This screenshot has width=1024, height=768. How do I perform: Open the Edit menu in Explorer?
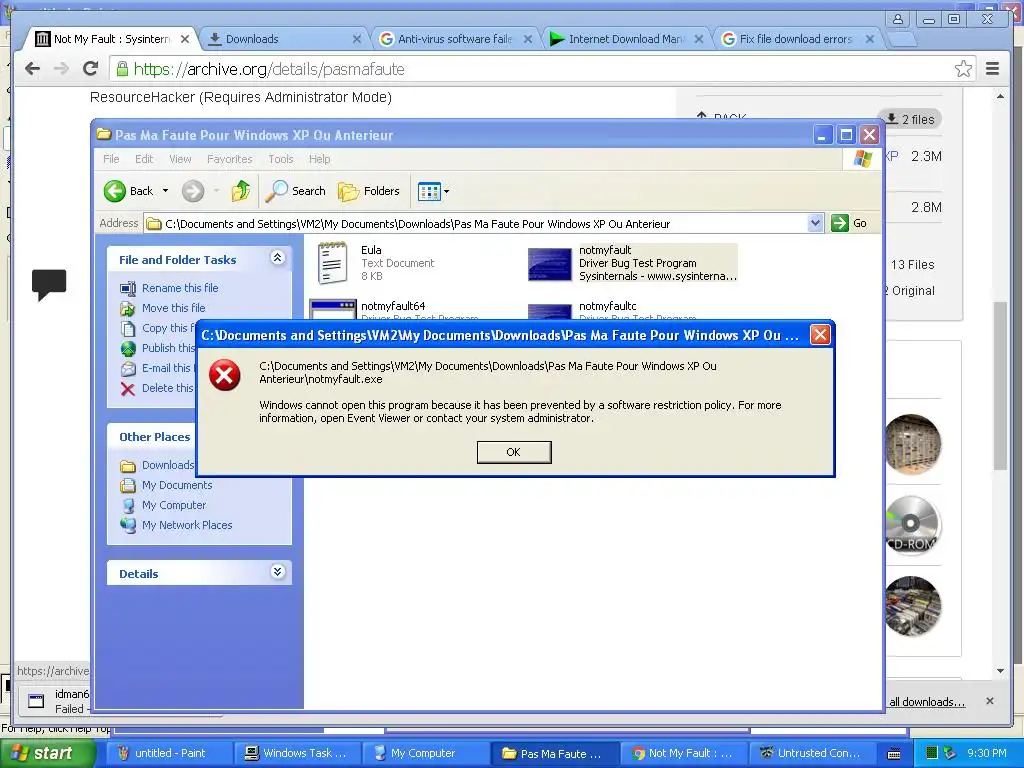pyautogui.click(x=144, y=159)
